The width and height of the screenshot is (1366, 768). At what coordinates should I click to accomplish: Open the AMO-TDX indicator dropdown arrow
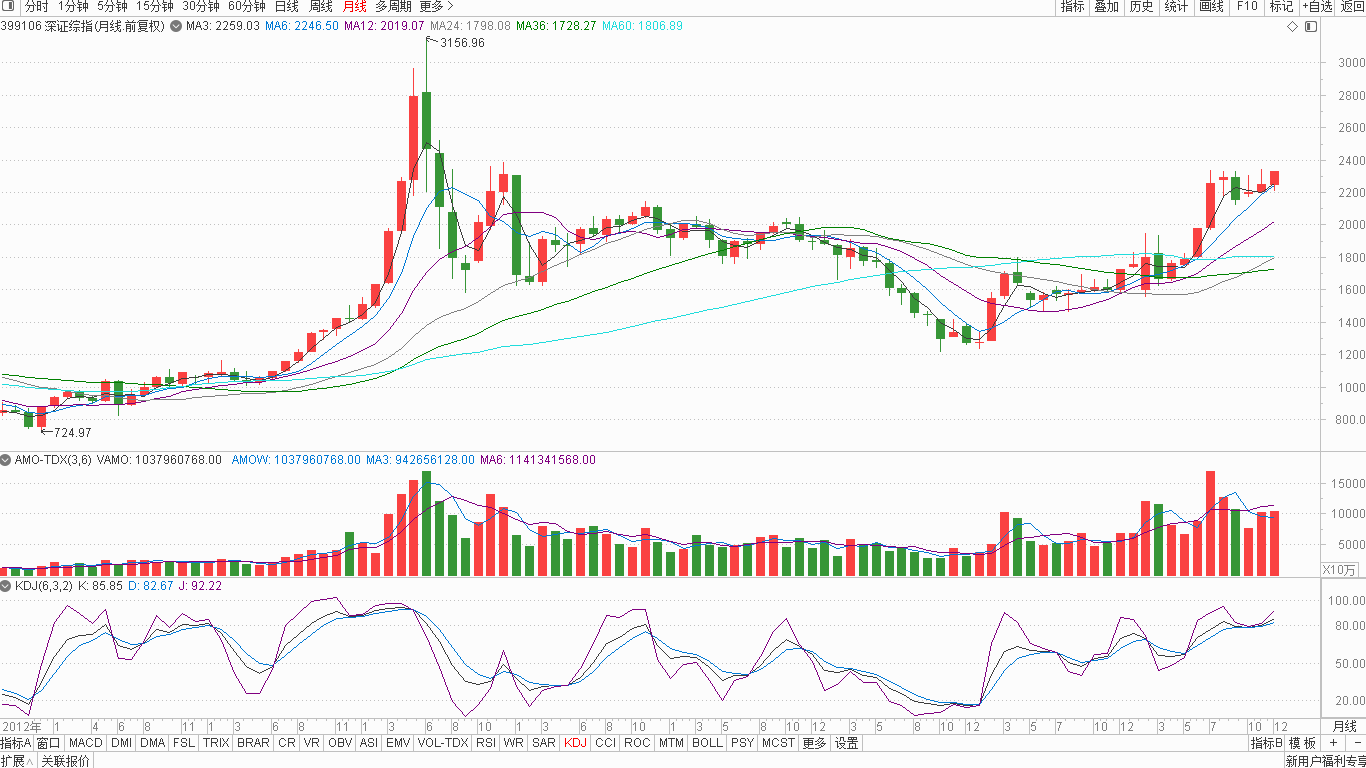coord(6,460)
